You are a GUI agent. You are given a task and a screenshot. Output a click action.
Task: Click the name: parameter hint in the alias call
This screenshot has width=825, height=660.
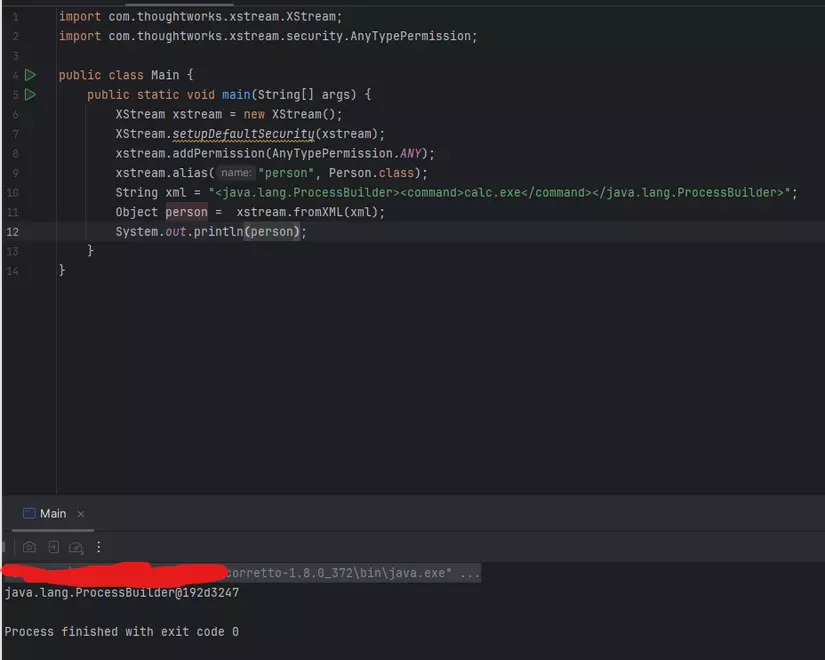[x=236, y=173]
